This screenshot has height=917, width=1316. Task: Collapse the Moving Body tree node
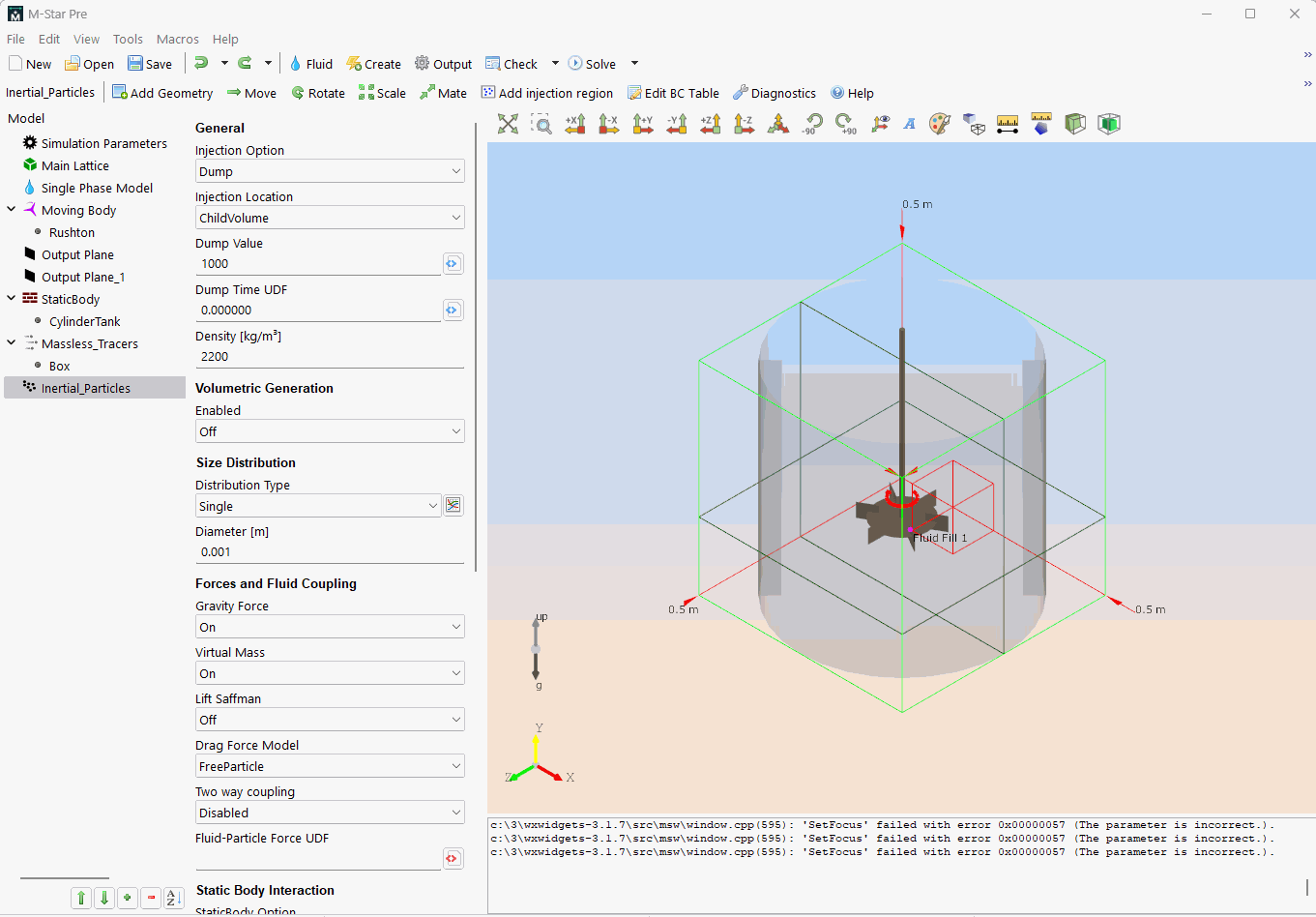pos(11,209)
